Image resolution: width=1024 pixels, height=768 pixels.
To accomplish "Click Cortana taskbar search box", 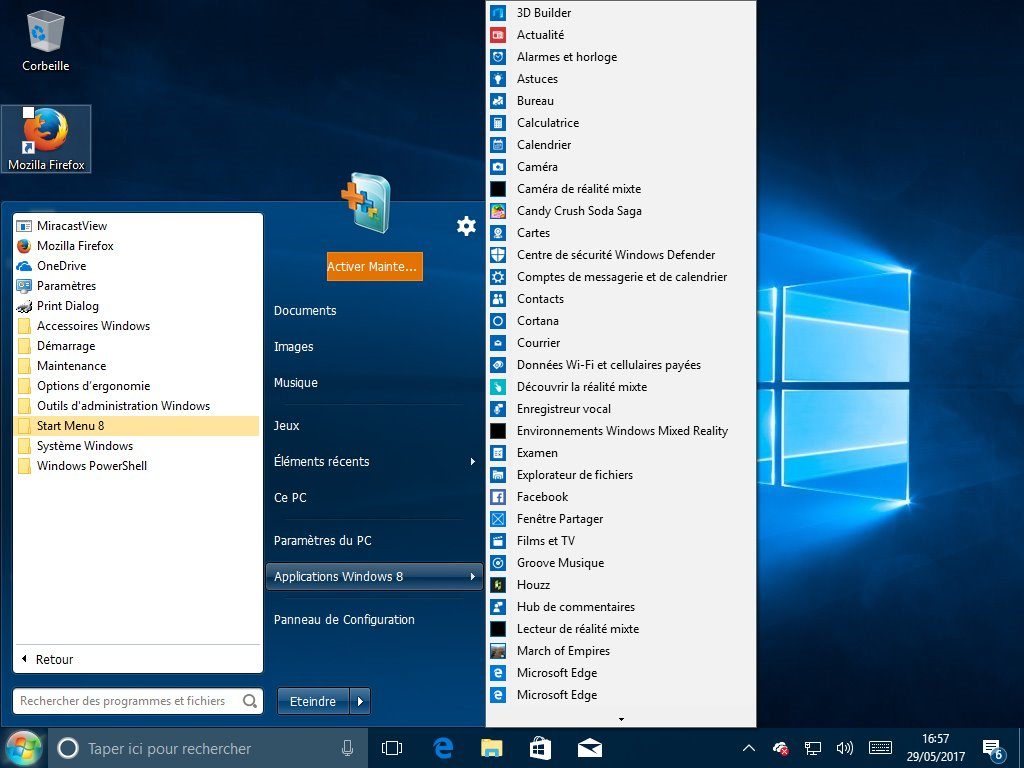I will (209, 748).
